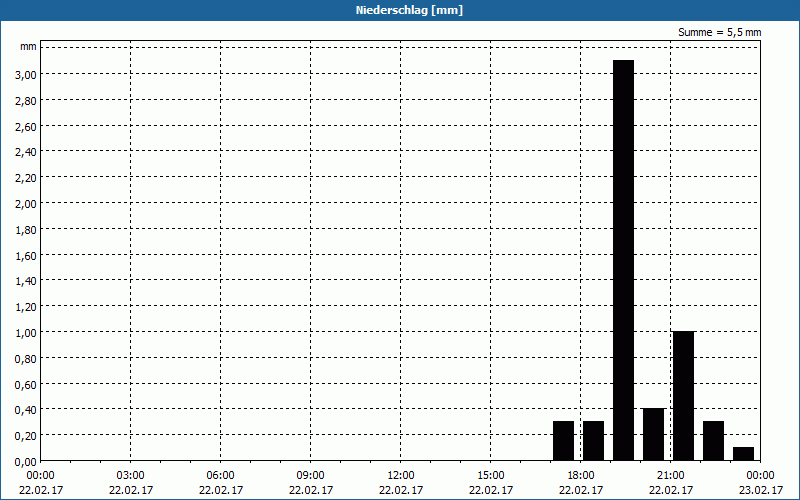The width and height of the screenshot is (800, 500).
Task: Click the "22.02.17" date under 18:00
Action: coord(581,490)
